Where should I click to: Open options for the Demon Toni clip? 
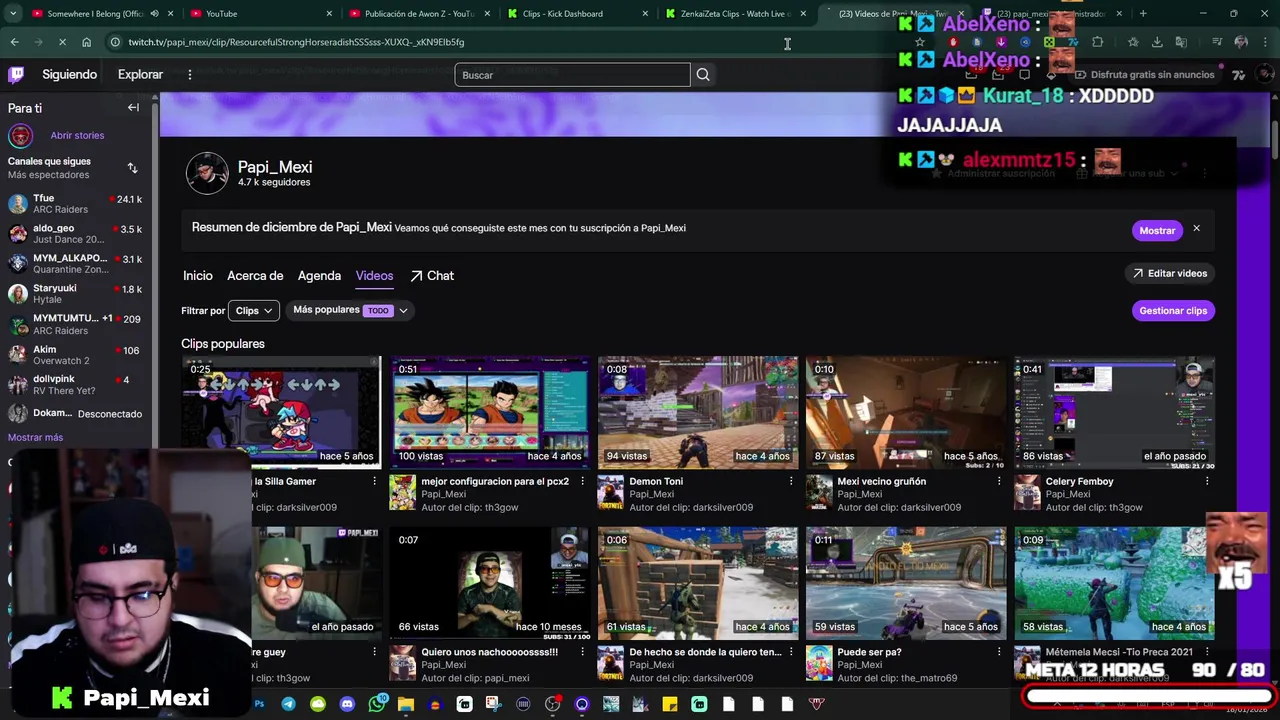pyautogui.click(x=791, y=482)
